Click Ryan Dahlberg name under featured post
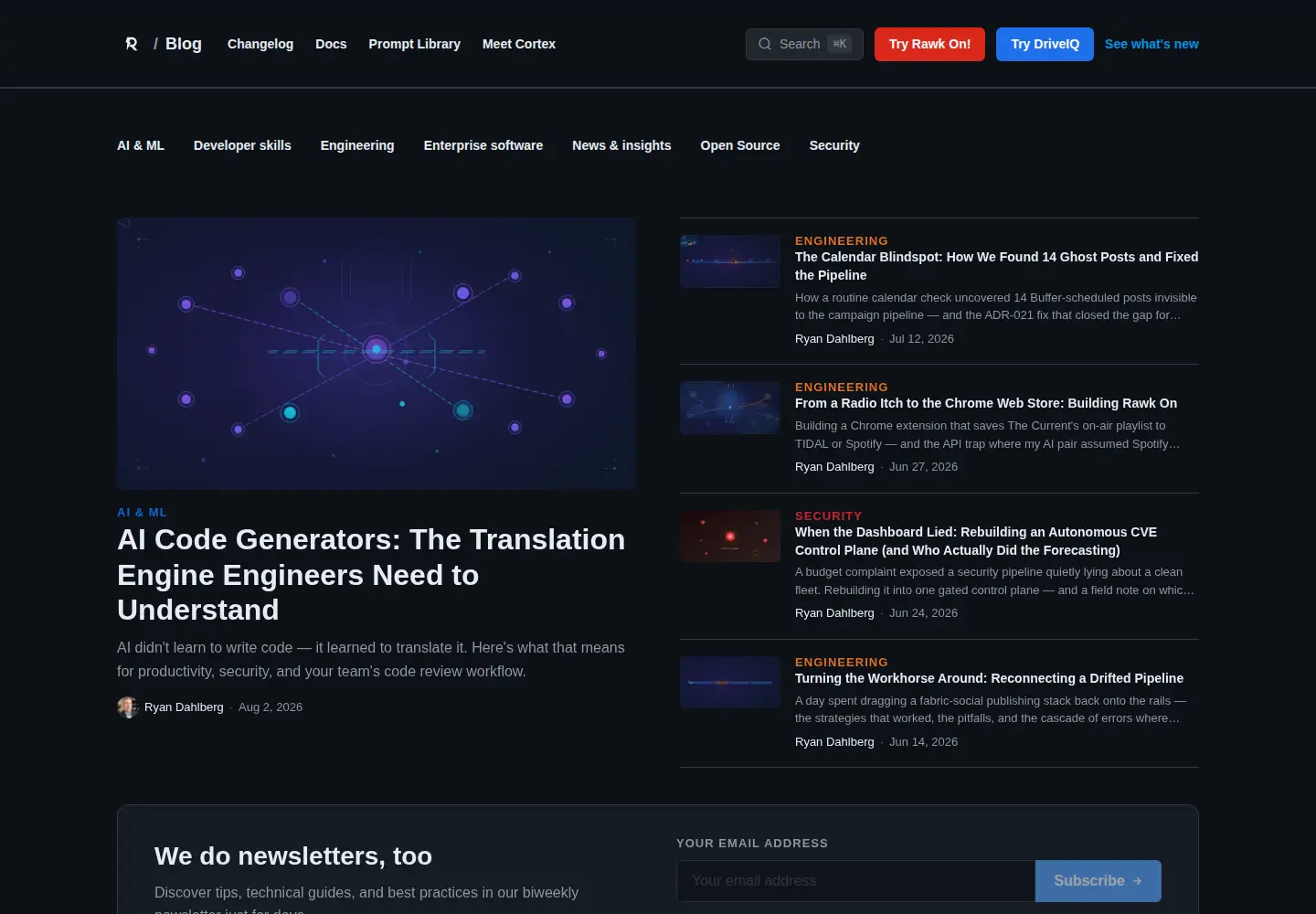Viewport: 1316px width, 914px height. [x=184, y=707]
